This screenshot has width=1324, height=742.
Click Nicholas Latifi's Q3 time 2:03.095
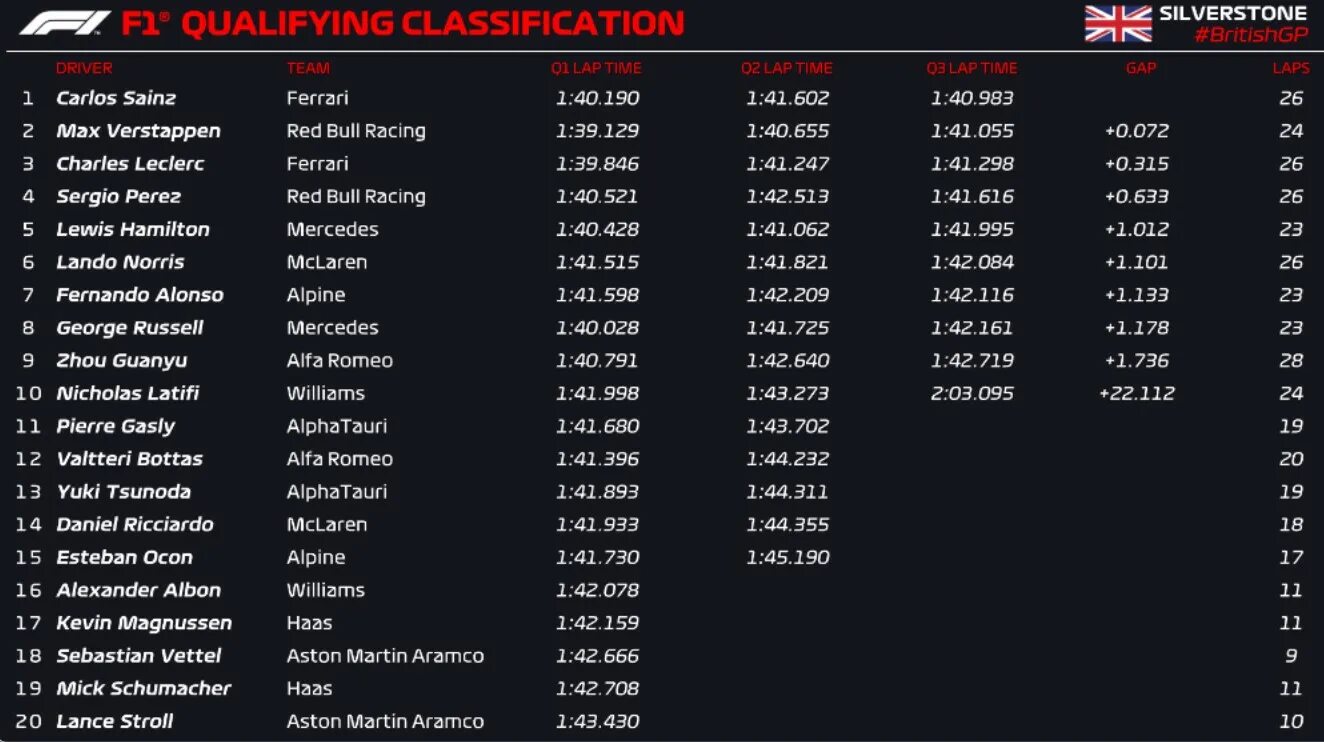[972, 393]
